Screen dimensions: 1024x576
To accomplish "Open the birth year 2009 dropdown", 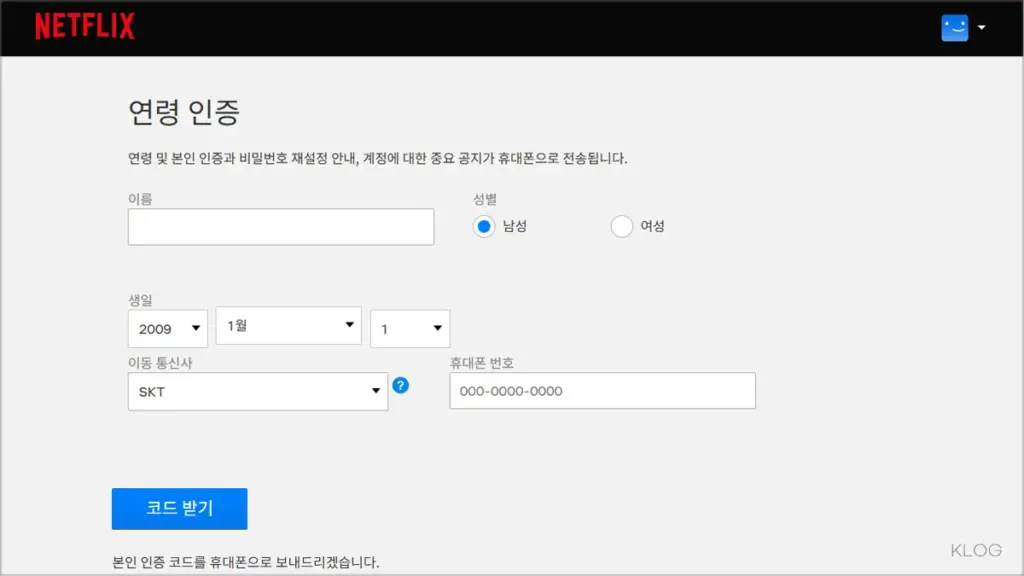I will pos(167,328).
